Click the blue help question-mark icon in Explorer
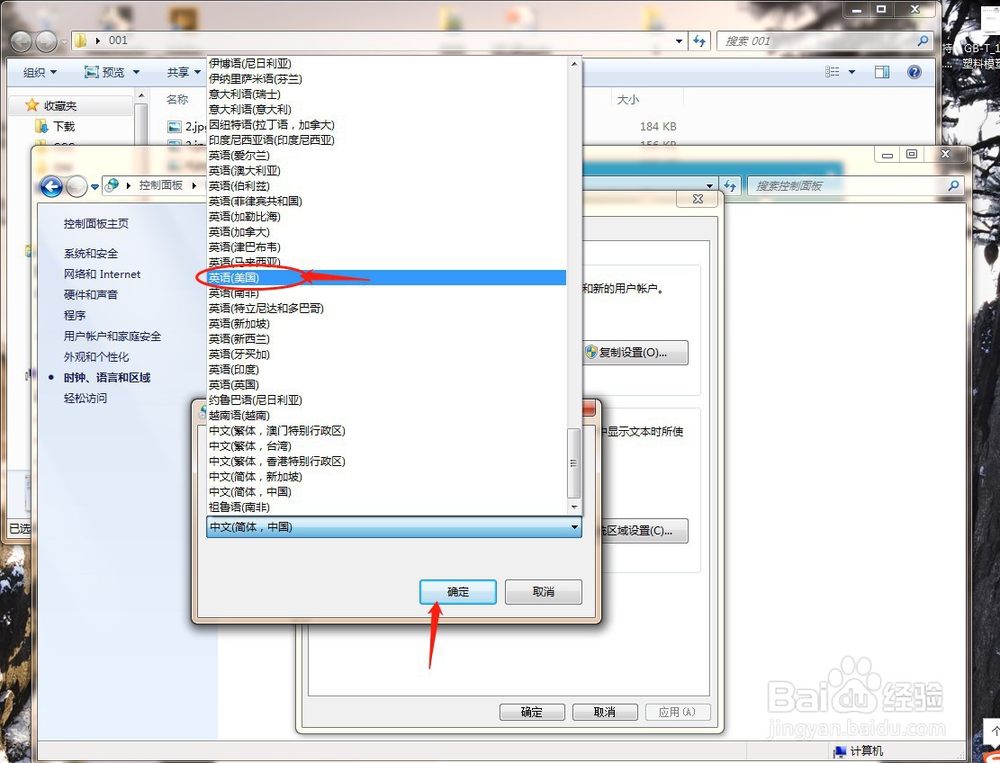This screenshot has width=1000, height=763. [916, 71]
